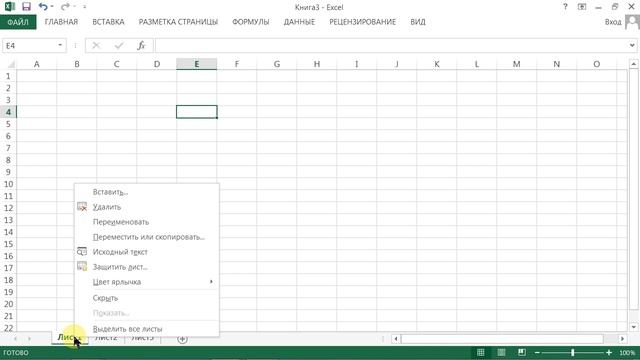The height and width of the screenshot is (360, 640).
Task: Open the ФАЙЛ tab
Action: (18, 22)
